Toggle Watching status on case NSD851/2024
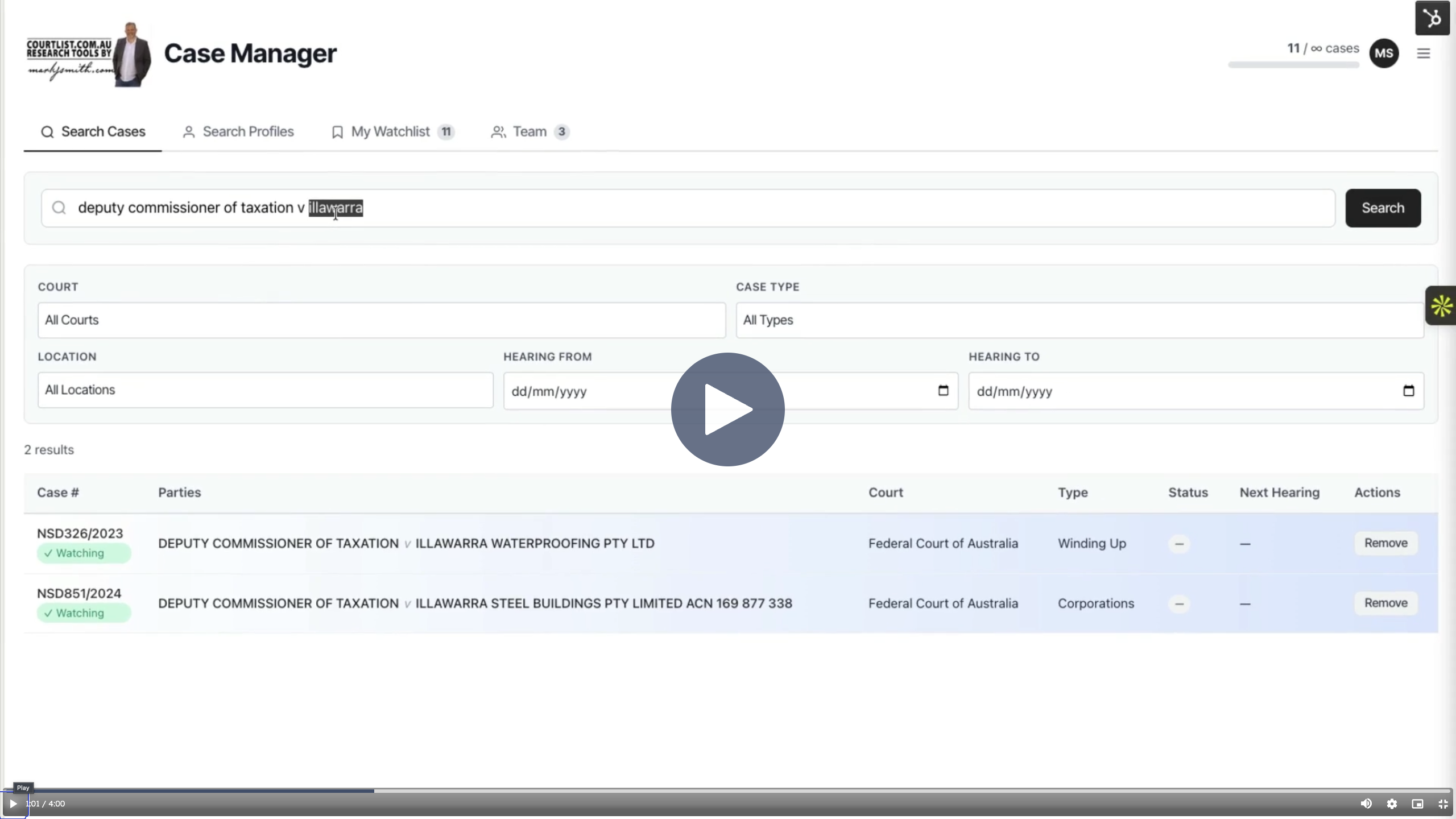 (x=83, y=613)
